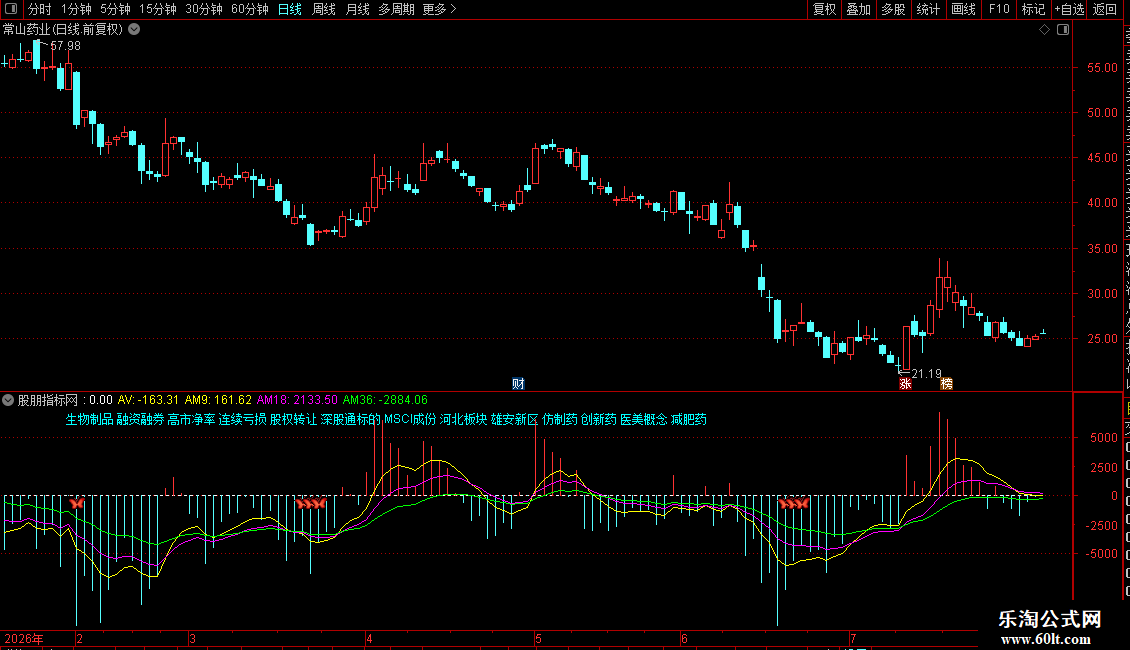
Task: Open the 画线 drawing tools
Action: pos(963,9)
